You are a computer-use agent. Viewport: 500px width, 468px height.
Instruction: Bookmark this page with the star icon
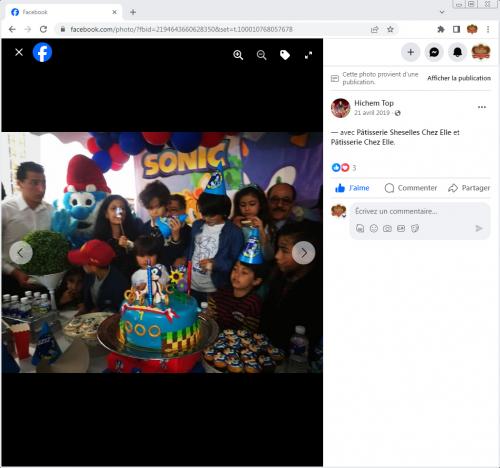[390, 29]
